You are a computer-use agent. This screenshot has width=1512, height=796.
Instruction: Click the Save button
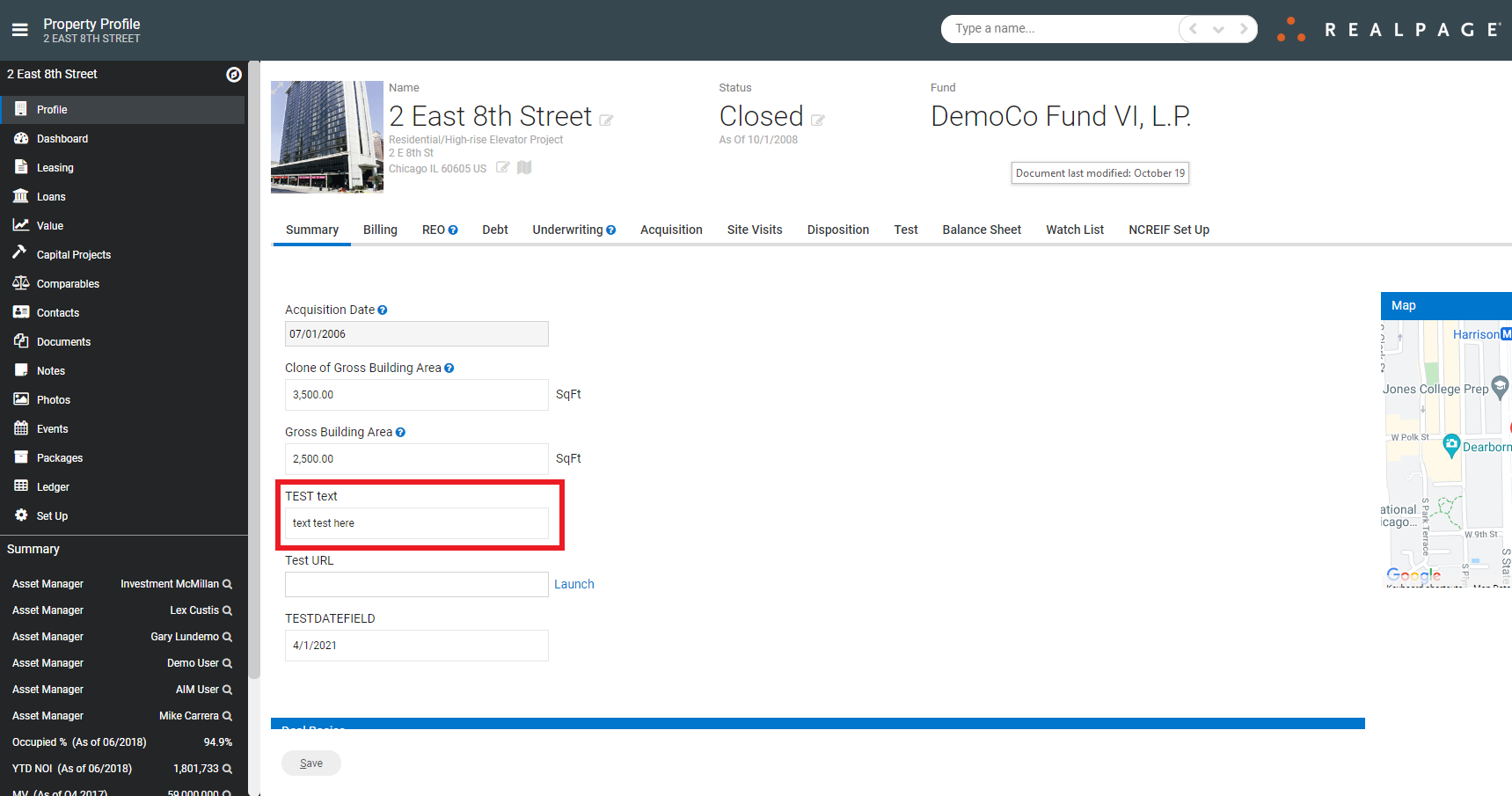point(310,763)
